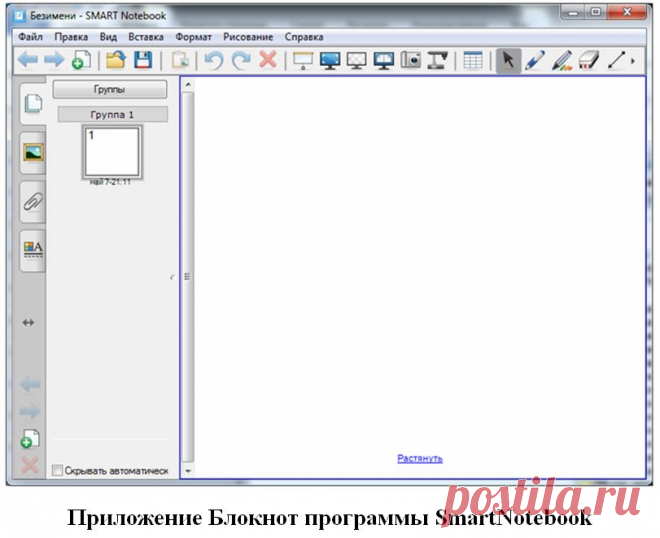Click the Растянуть link

point(420,458)
